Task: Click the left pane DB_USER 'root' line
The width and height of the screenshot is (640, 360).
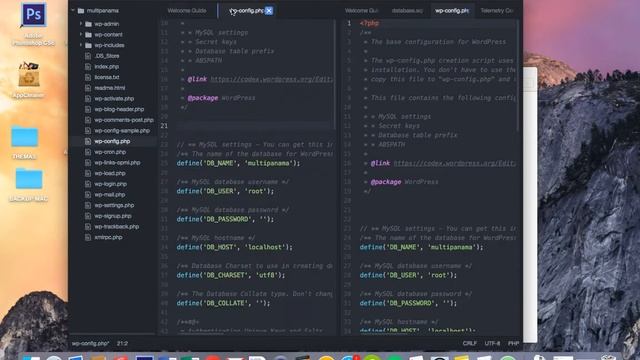Action: (x=225, y=191)
